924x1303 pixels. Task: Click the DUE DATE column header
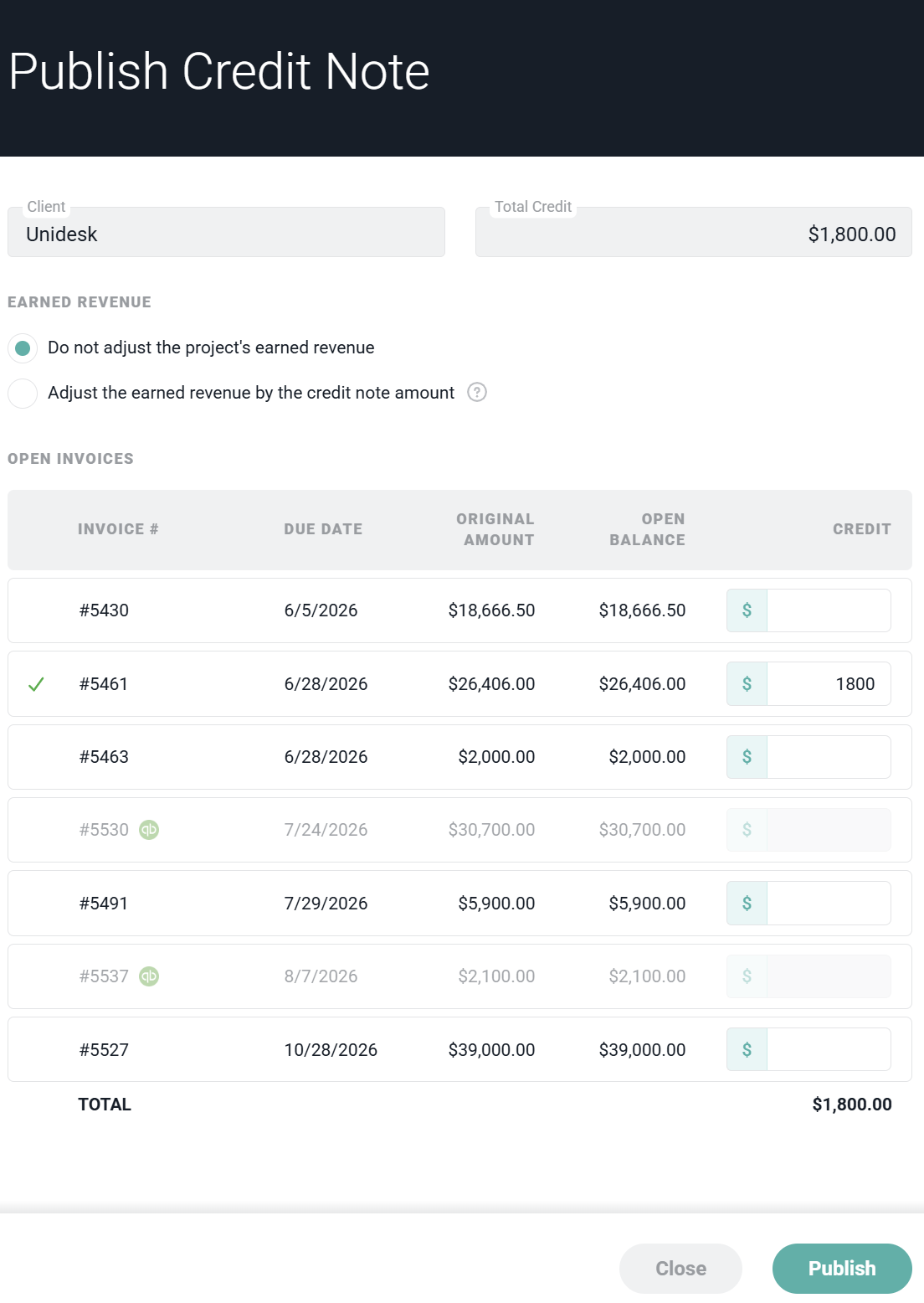point(323,529)
